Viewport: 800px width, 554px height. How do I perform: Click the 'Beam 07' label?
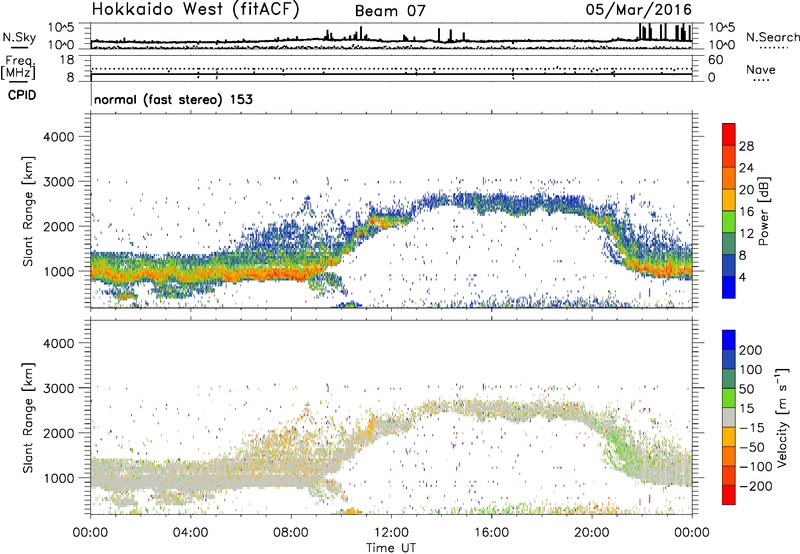click(x=390, y=11)
